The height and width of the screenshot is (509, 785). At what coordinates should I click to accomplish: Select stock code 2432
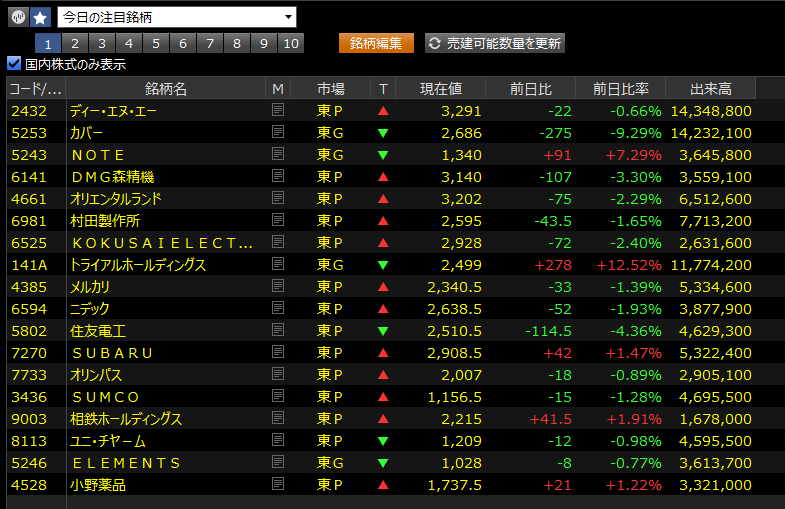point(29,111)
